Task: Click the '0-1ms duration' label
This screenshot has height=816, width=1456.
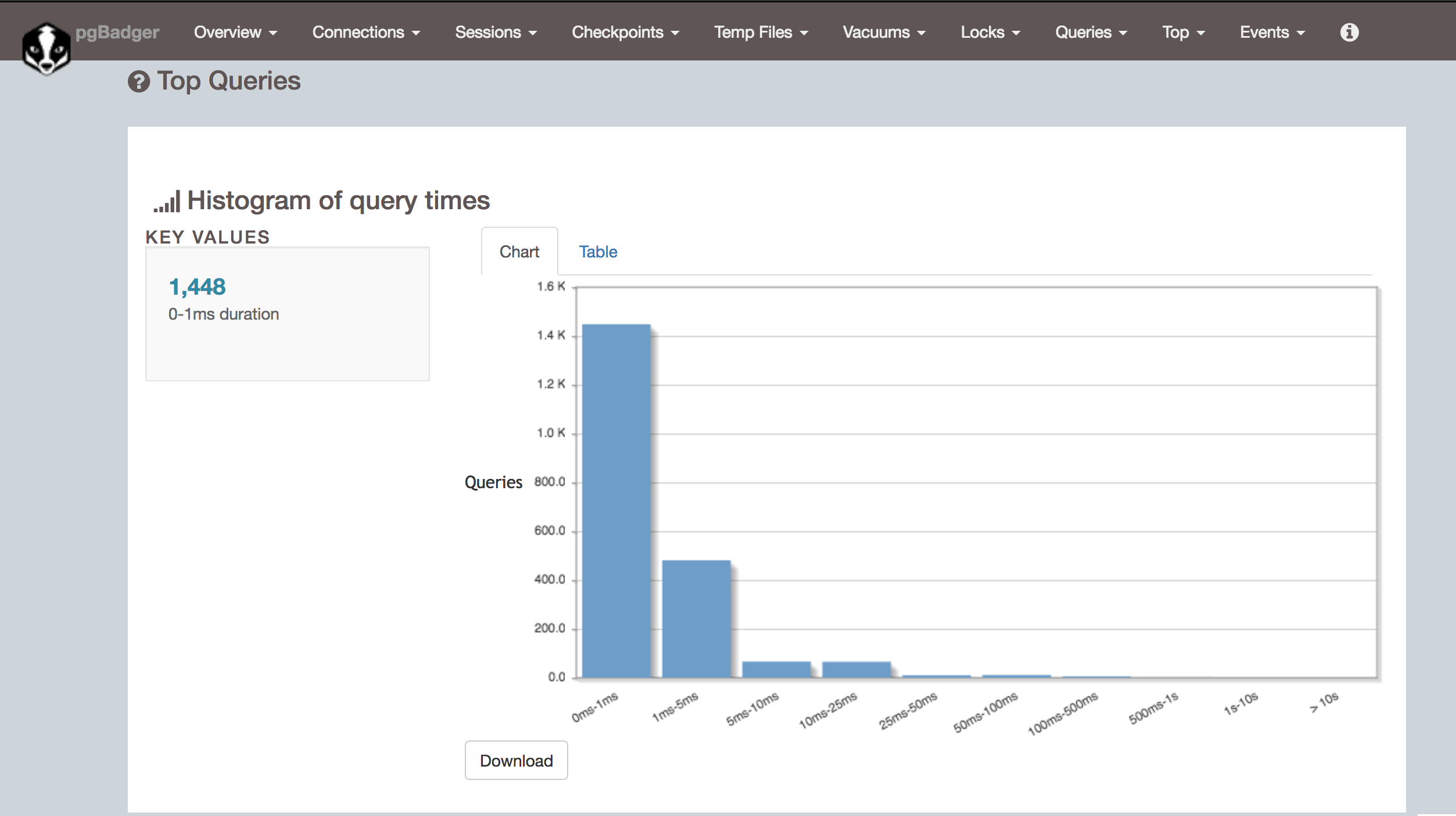Action: [x=224, y=314]
